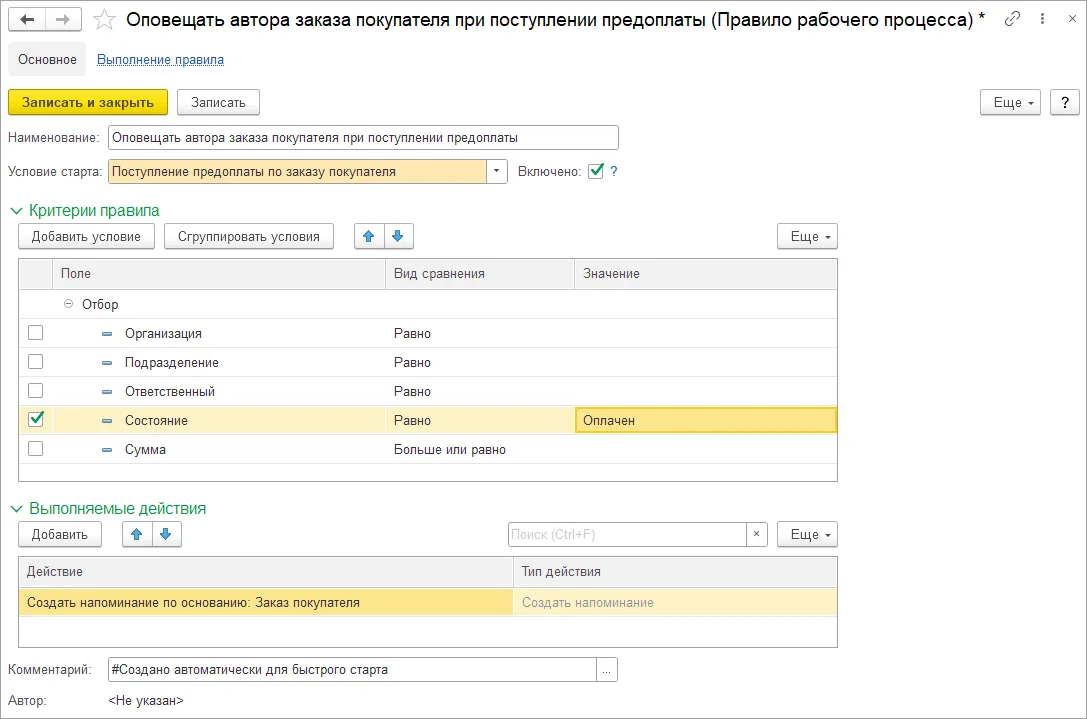The height and width of the screenshot is (719, 1087).
Task: Enable the Ответственный condition checkbox
Action: point(35,391)
